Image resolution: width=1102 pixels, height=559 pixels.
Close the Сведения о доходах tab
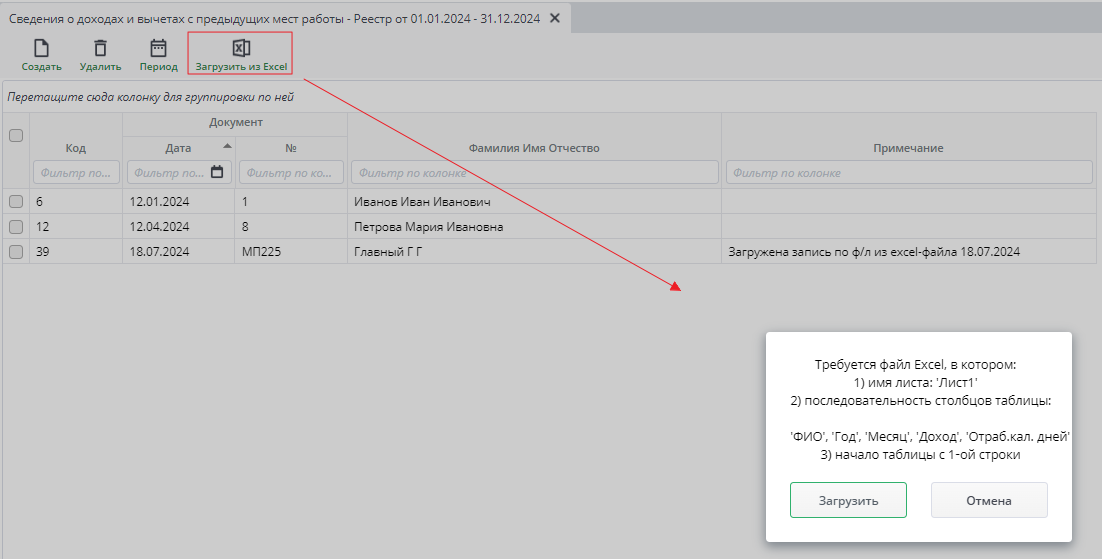555,18
